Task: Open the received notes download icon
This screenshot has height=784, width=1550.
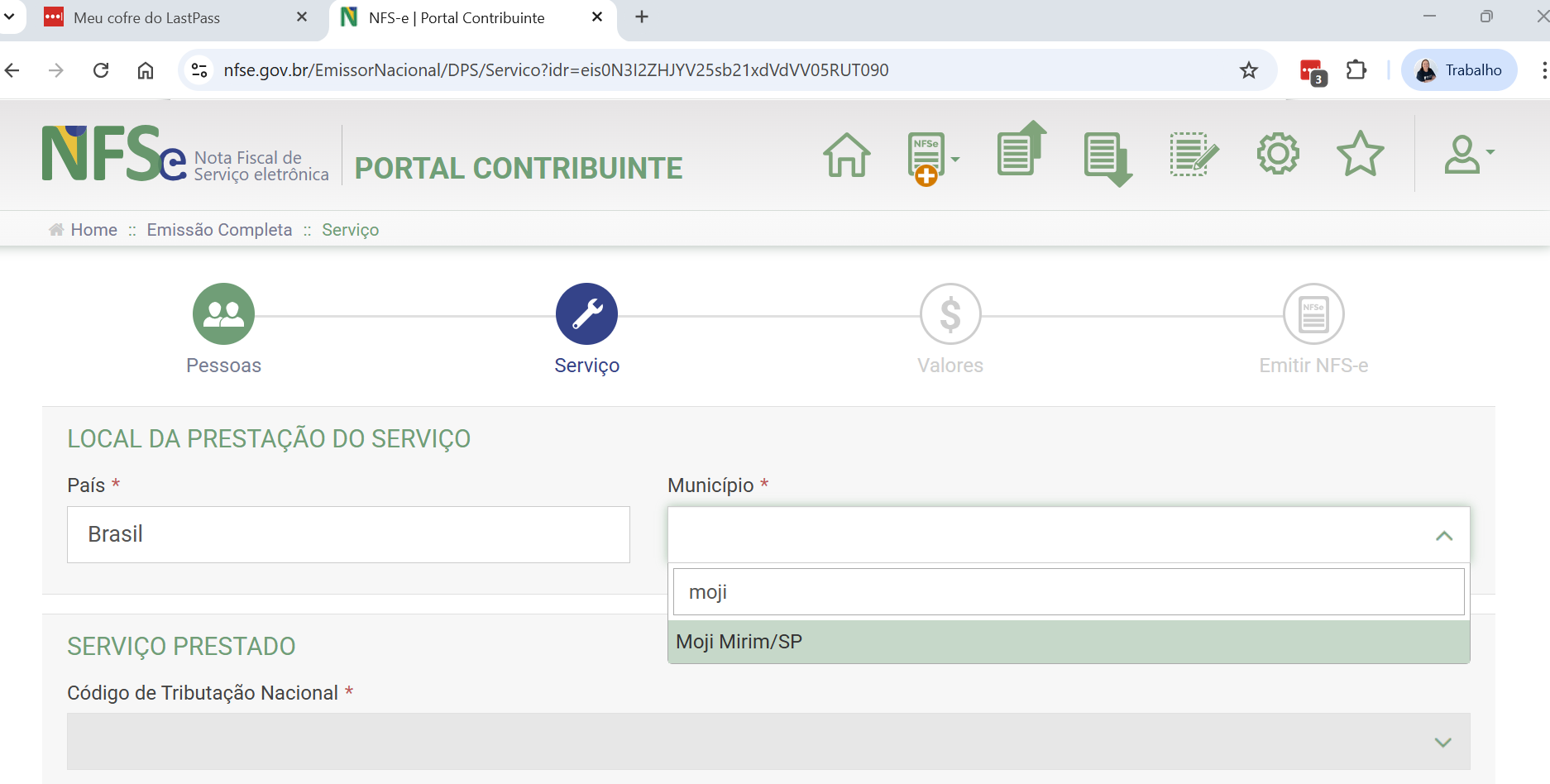Action: 1107,158
